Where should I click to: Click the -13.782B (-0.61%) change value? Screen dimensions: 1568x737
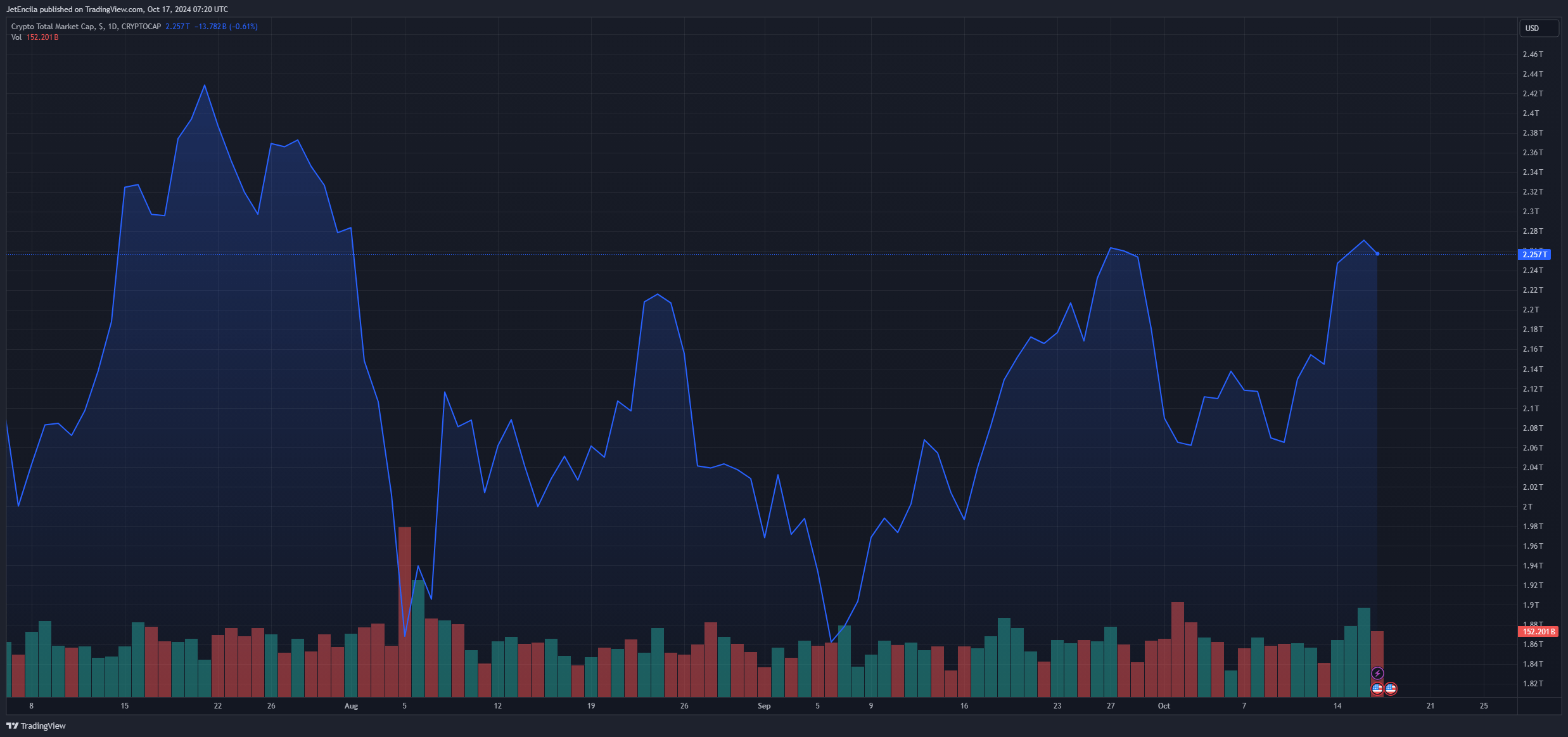point(226,27)
